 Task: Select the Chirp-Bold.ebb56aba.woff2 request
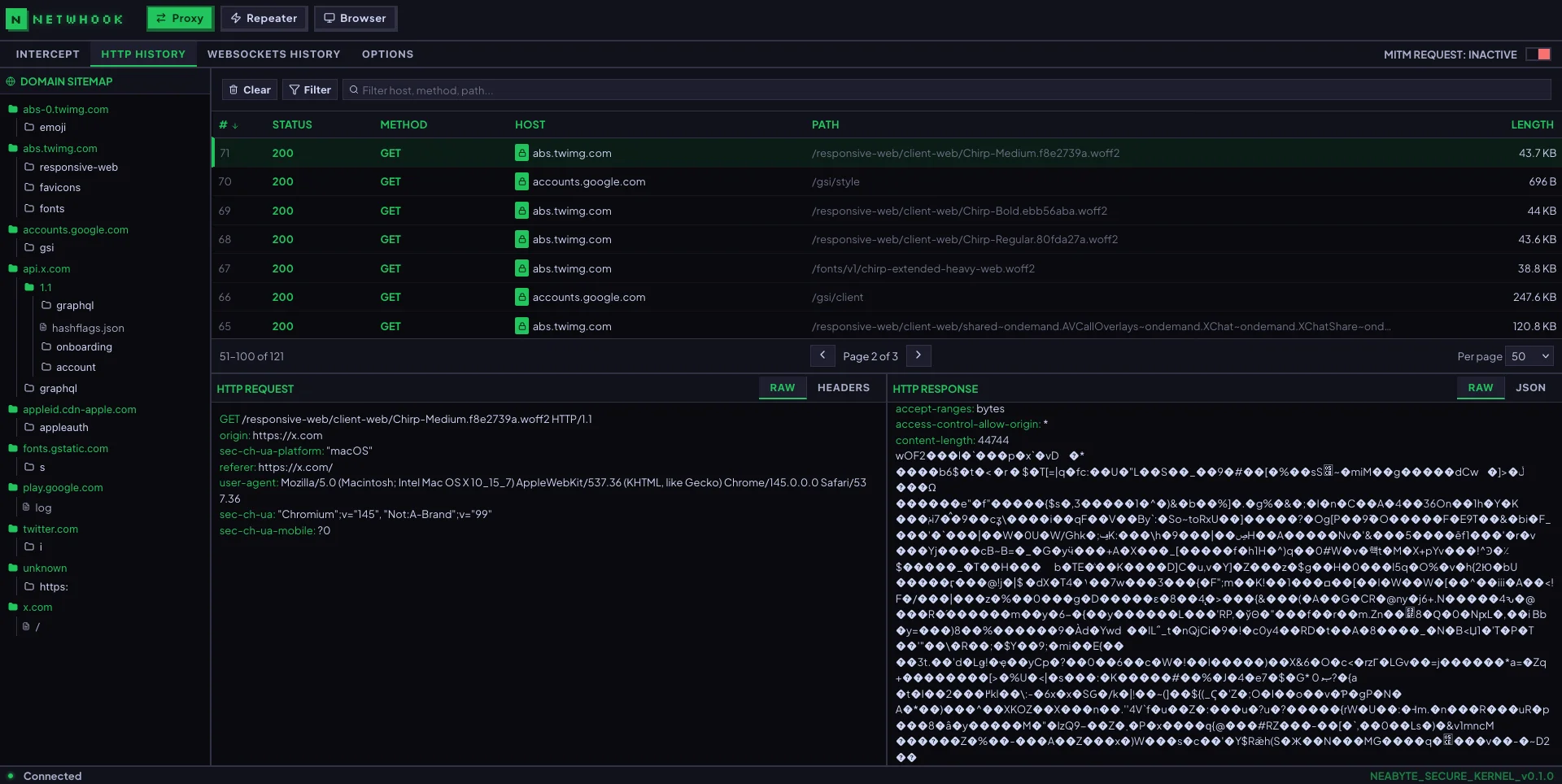coord(886,211)
